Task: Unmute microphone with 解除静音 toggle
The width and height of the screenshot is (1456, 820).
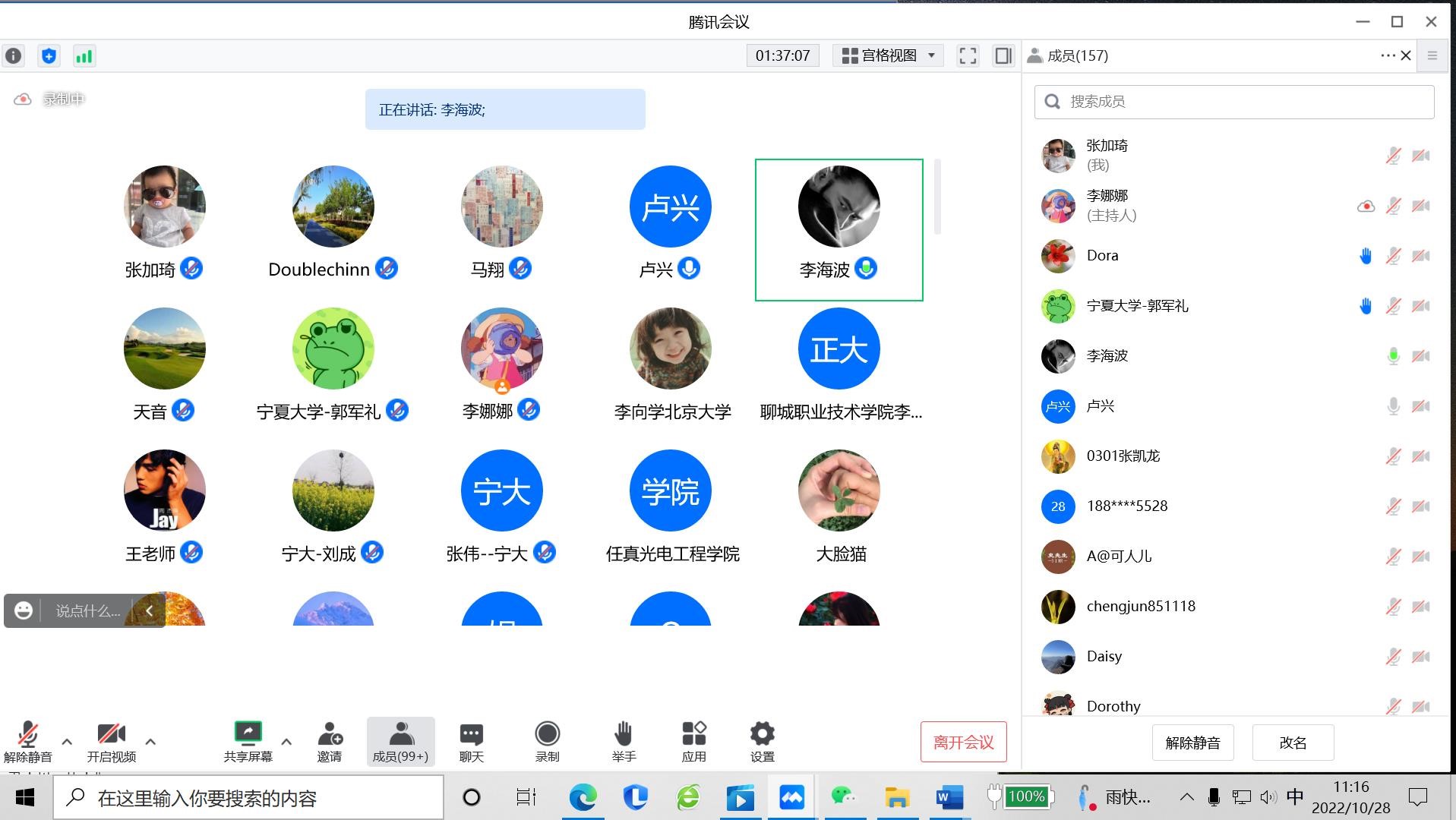Action: pyautogui.click(x=28, y=741)
